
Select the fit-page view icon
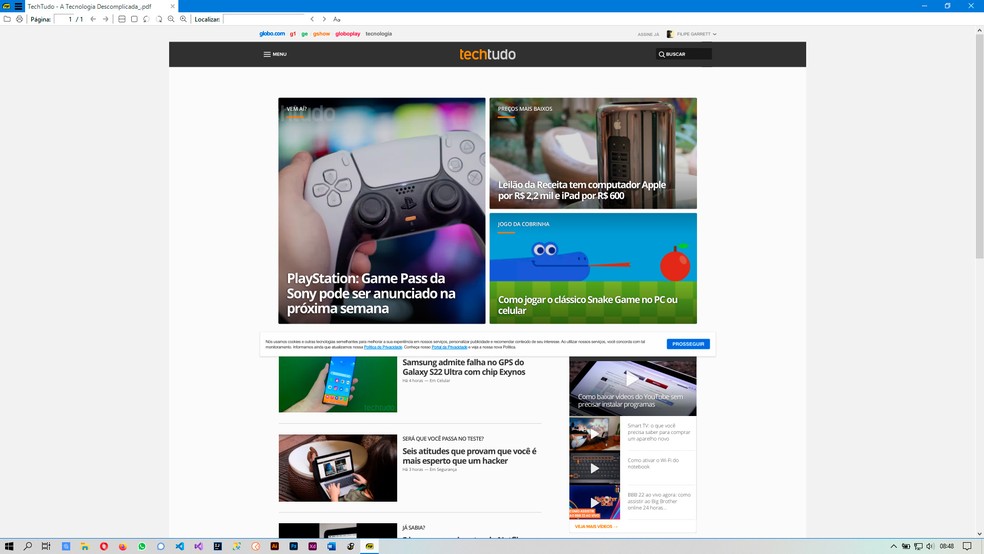click(134, 19)
